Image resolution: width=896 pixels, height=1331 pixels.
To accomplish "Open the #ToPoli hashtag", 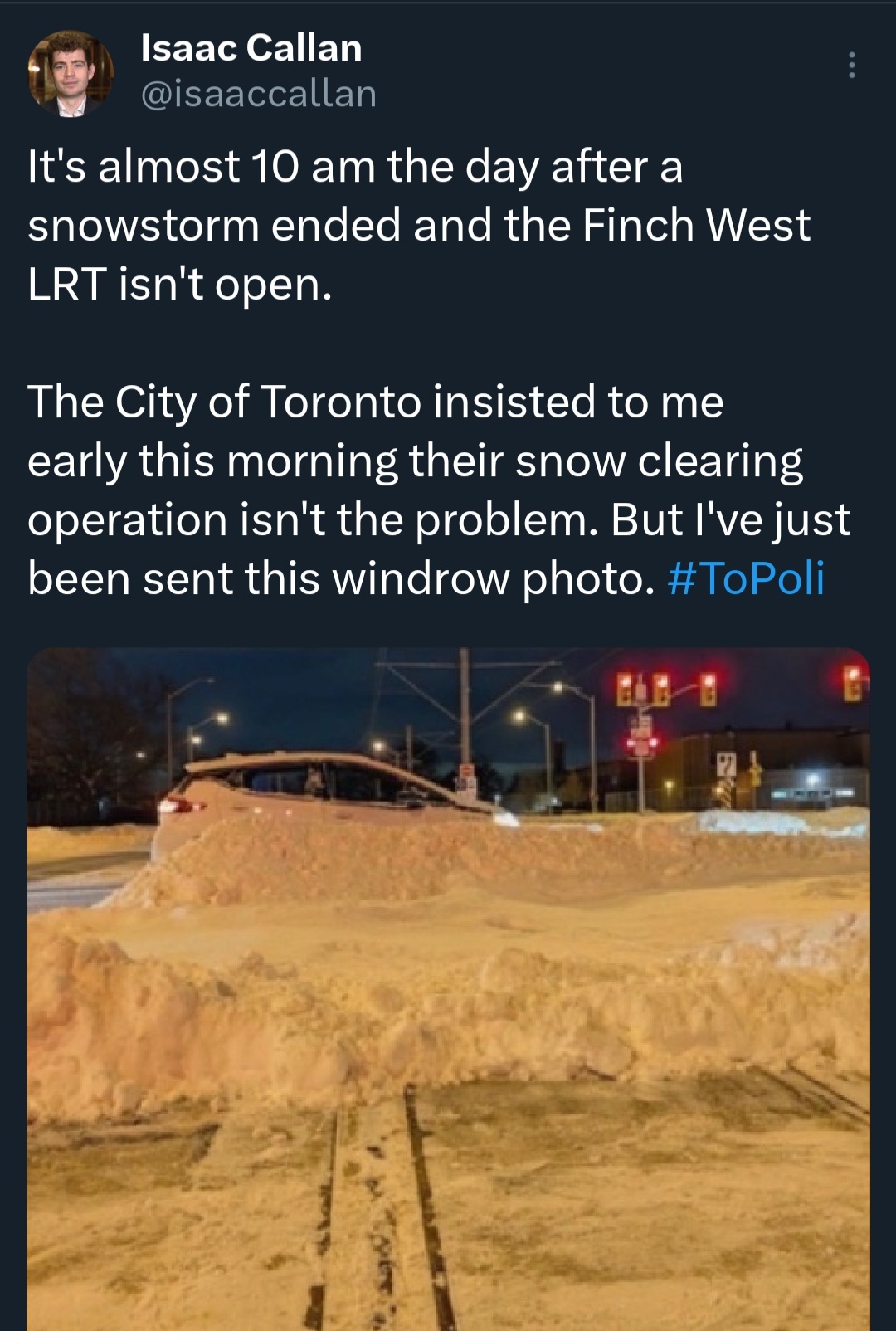I will pyautogui.click(x=746, y=578).
